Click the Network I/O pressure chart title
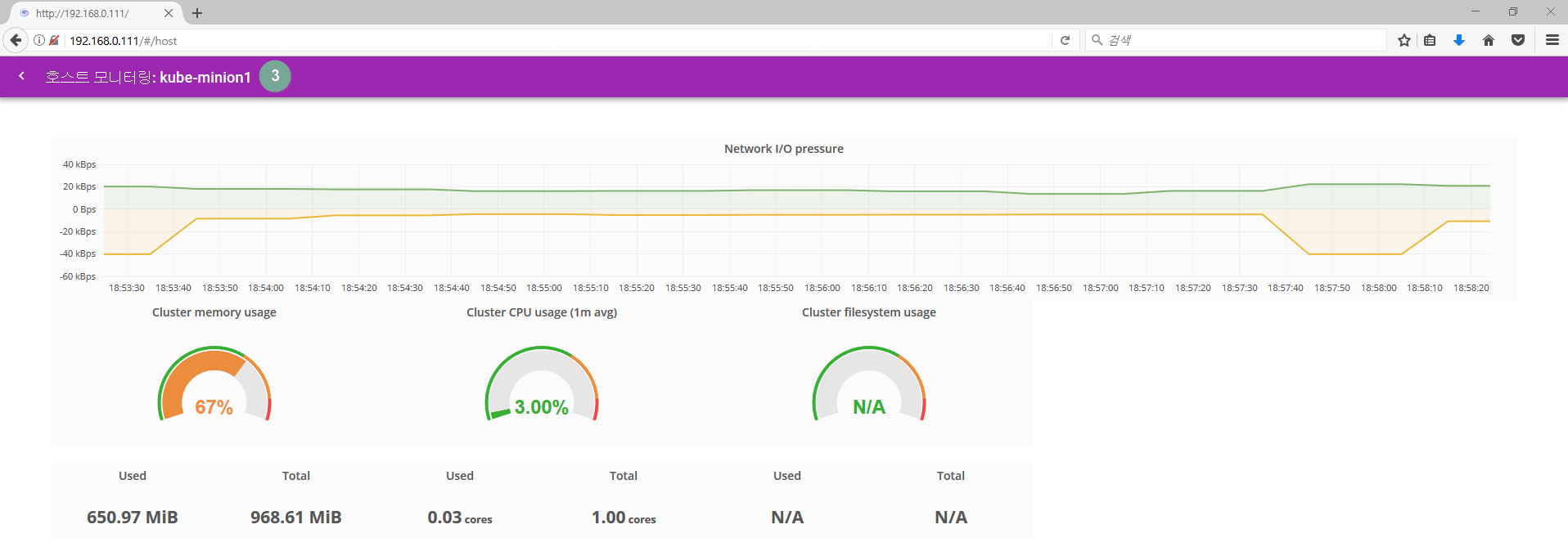The image size is (1568, 556). point(784,149)
